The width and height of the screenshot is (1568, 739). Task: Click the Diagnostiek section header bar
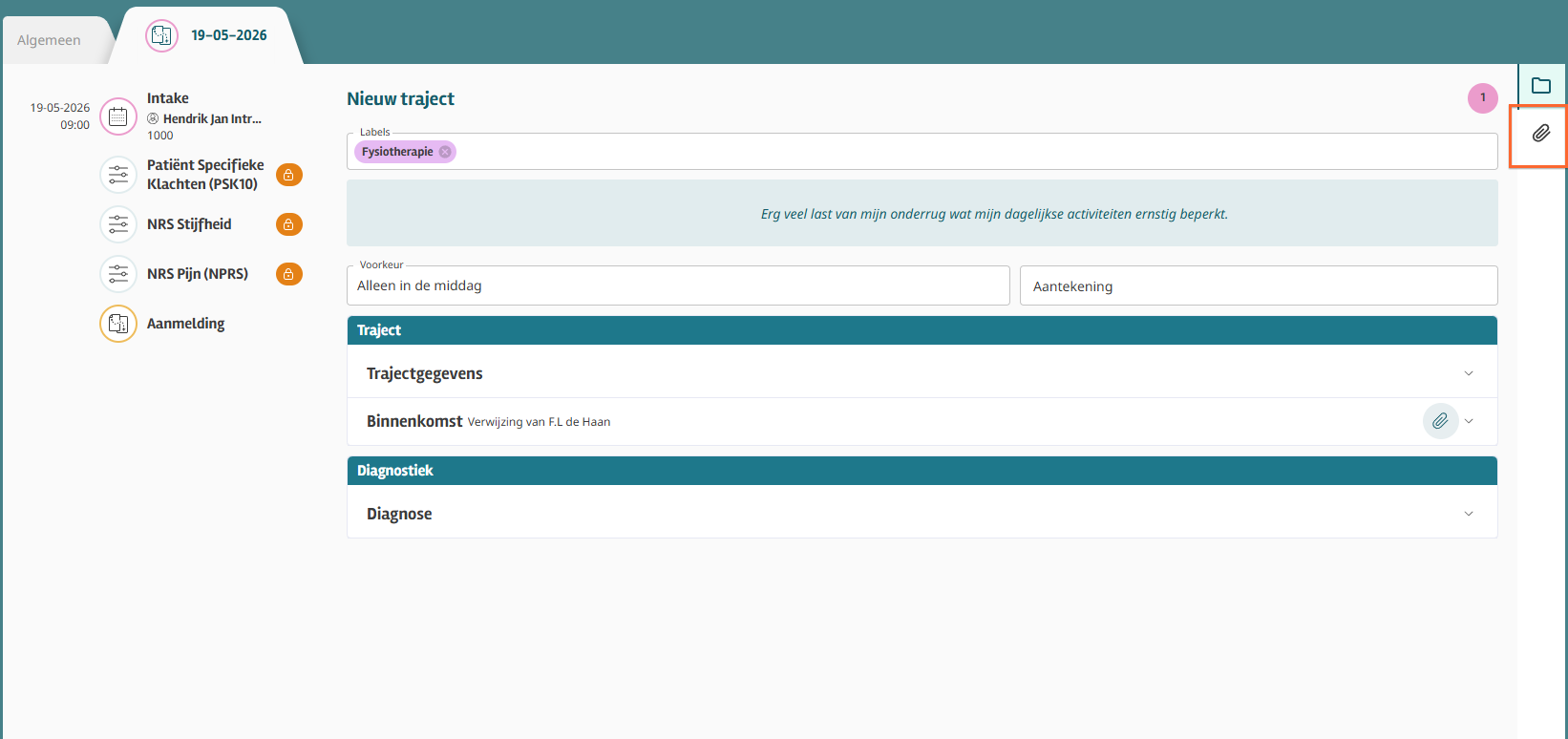922,471
